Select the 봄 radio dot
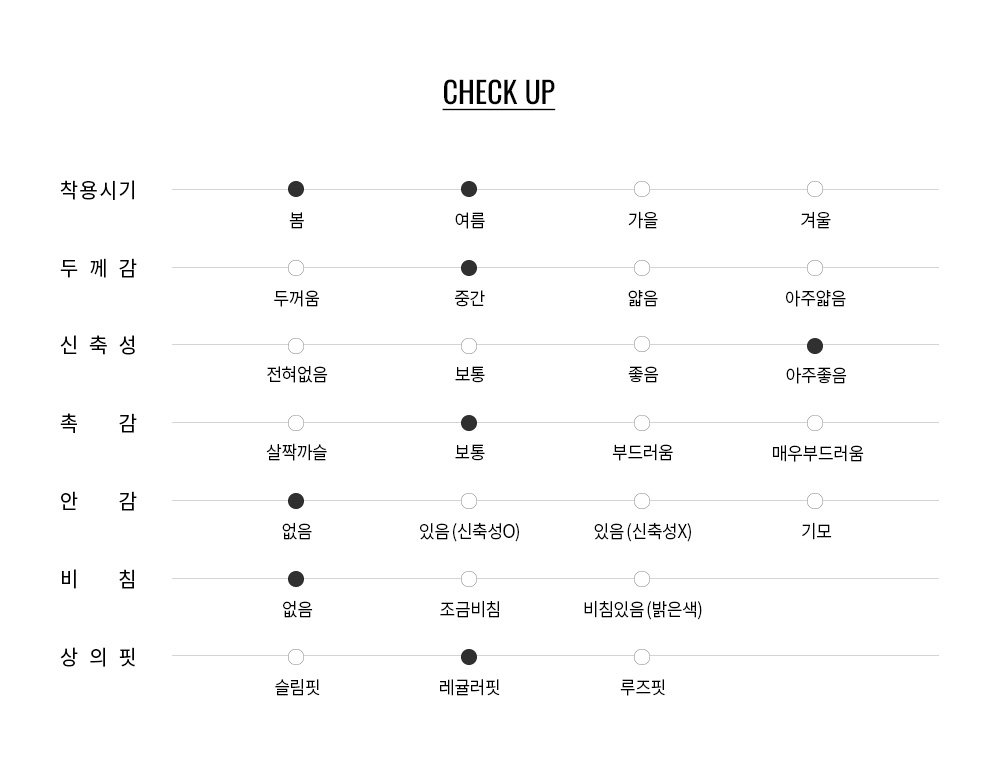 [296, 189]
